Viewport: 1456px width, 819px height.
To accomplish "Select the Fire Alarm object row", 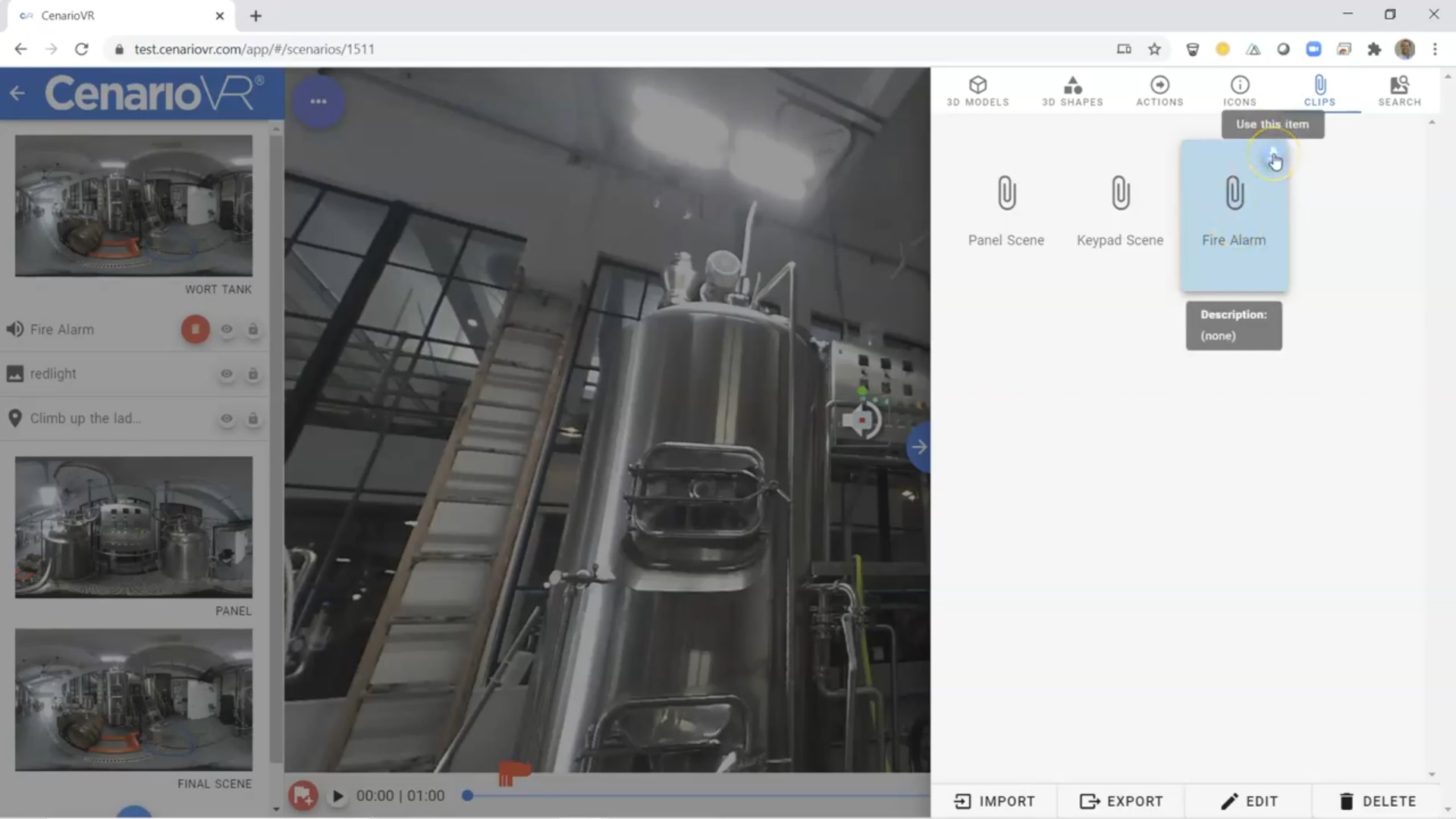I will (134, 329).
